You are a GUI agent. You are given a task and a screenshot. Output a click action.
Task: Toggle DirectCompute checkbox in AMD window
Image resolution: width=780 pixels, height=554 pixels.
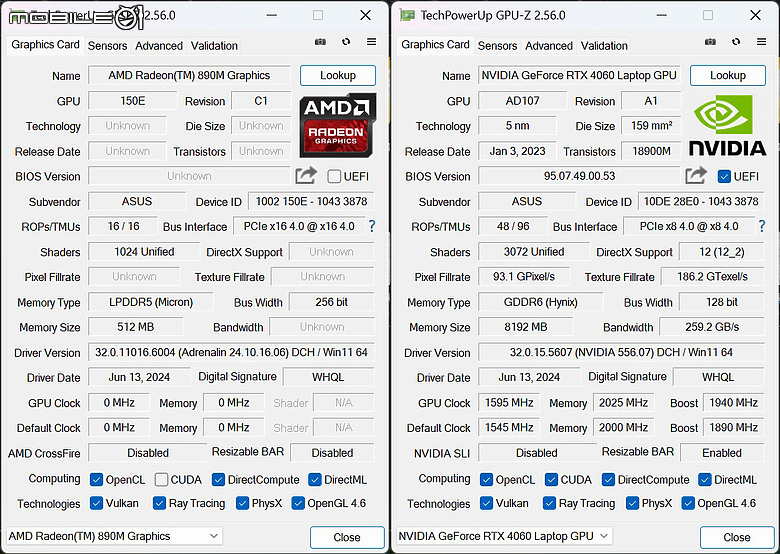point(218,480)
